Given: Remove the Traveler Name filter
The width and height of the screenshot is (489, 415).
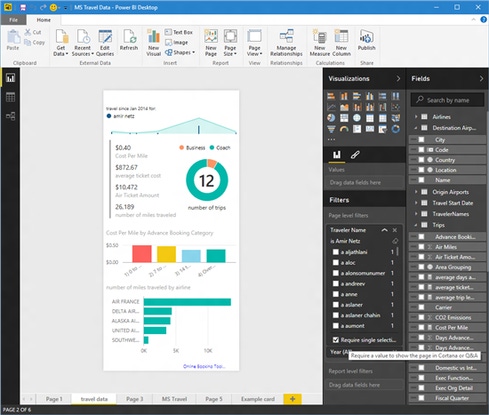Looking at the screenshot, I should [x=395, y=230].
